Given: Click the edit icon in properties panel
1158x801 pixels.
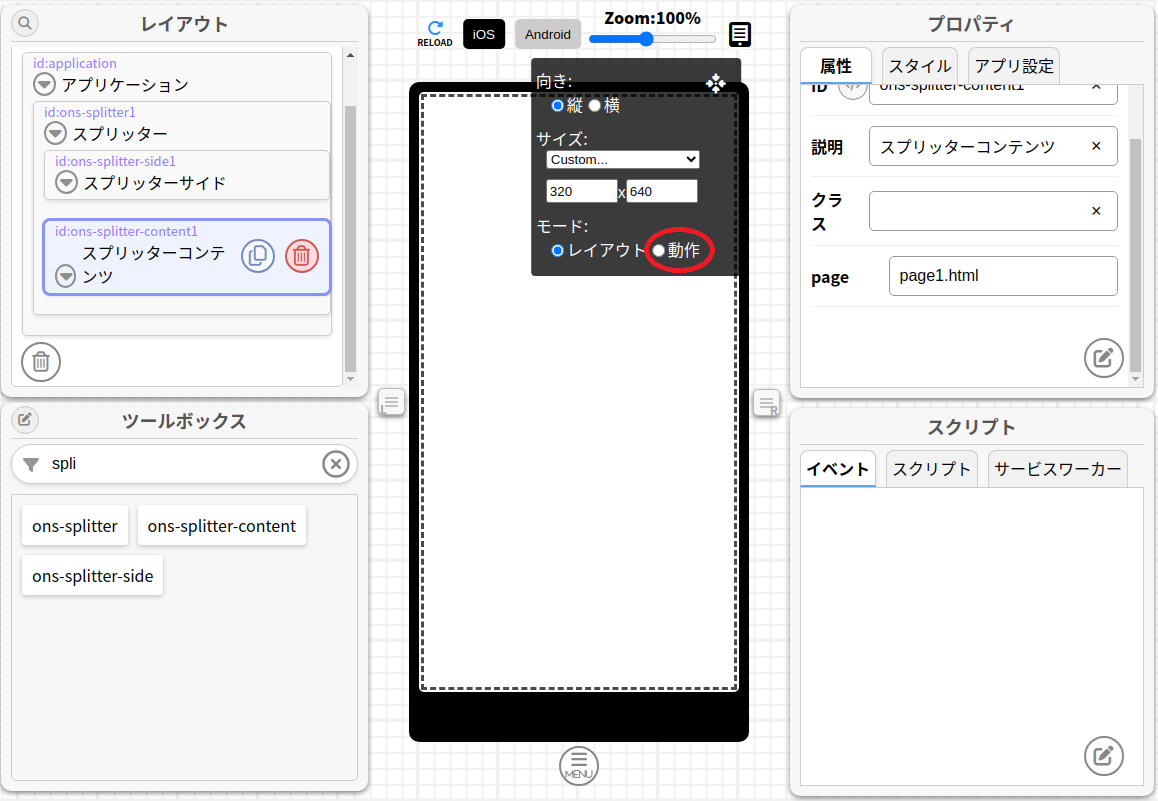Looking at the screenshot, I should 1103,357.
